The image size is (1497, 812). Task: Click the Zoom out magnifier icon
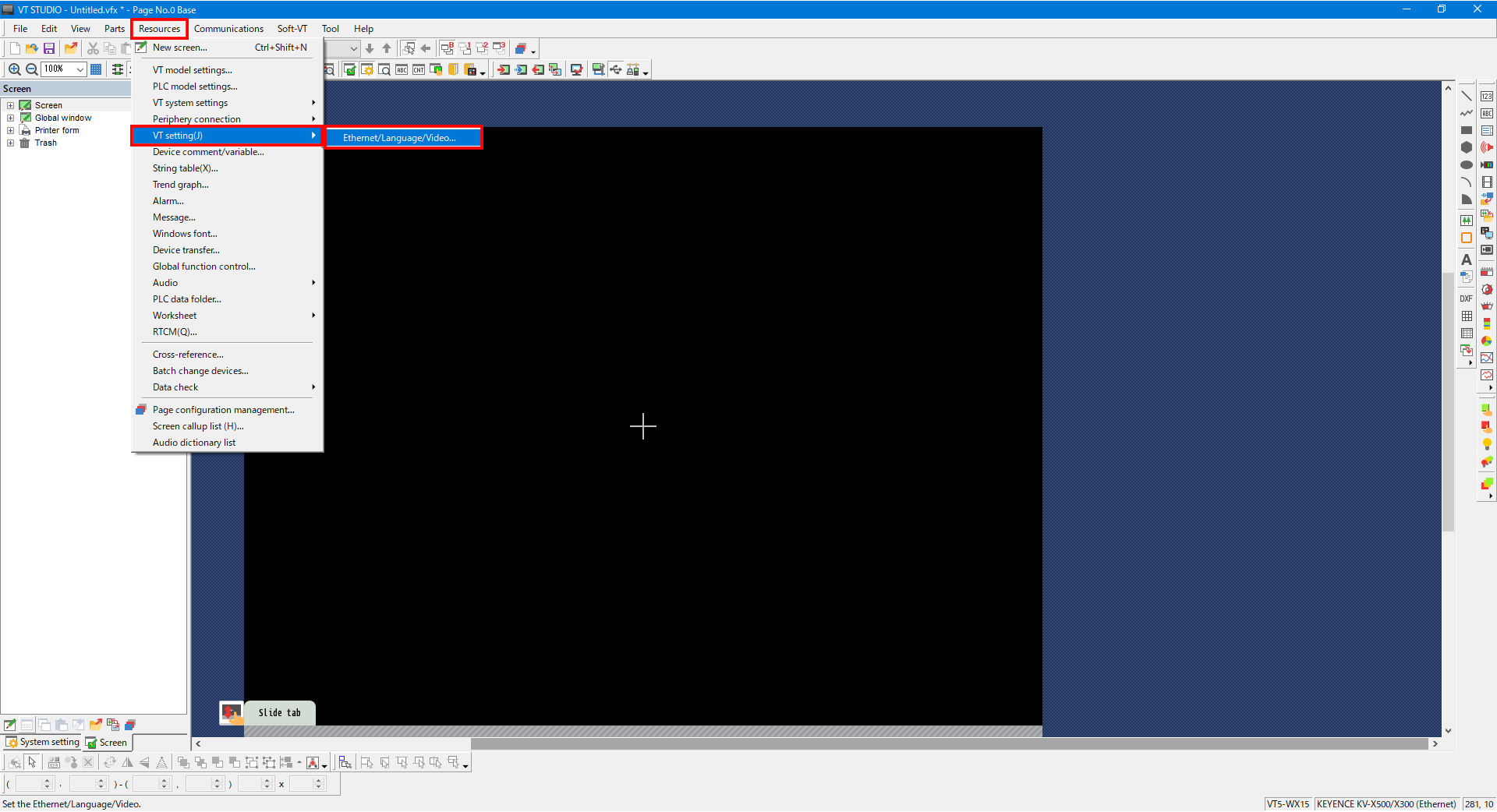(x=32, y=69)
